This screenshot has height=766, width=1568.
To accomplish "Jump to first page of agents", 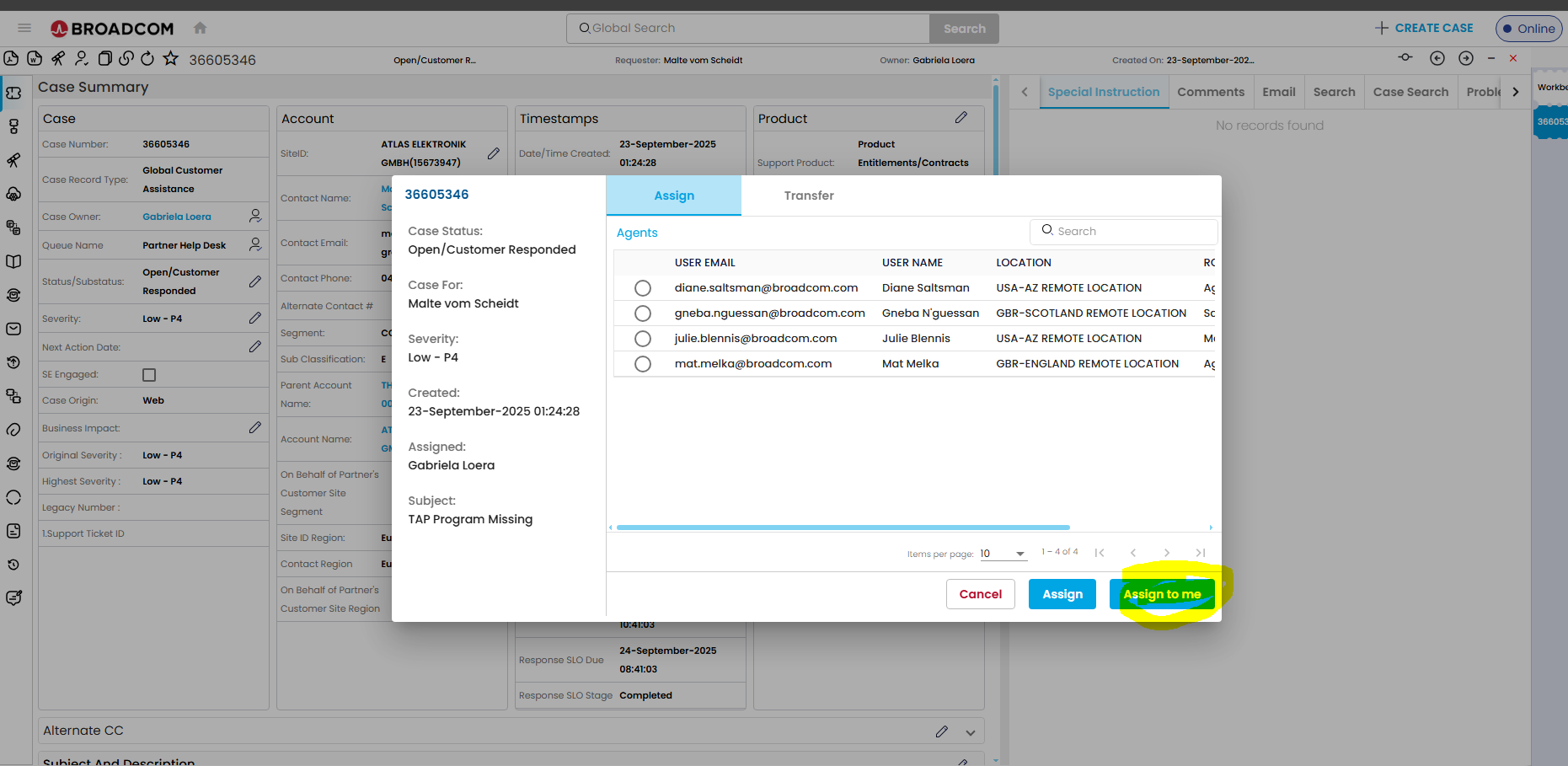I will (x=1100, y=553).
